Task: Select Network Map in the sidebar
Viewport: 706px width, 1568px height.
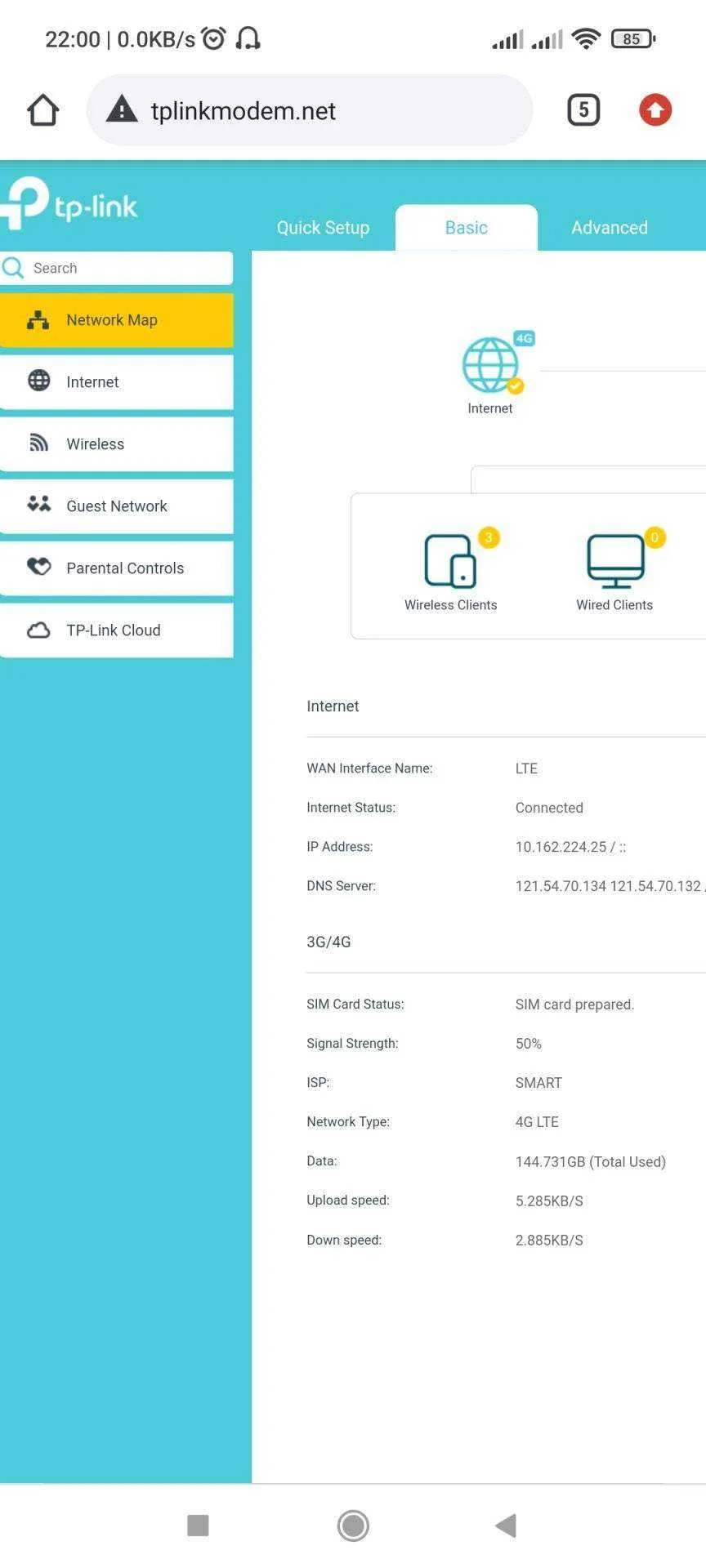Action: coord(117,320)
